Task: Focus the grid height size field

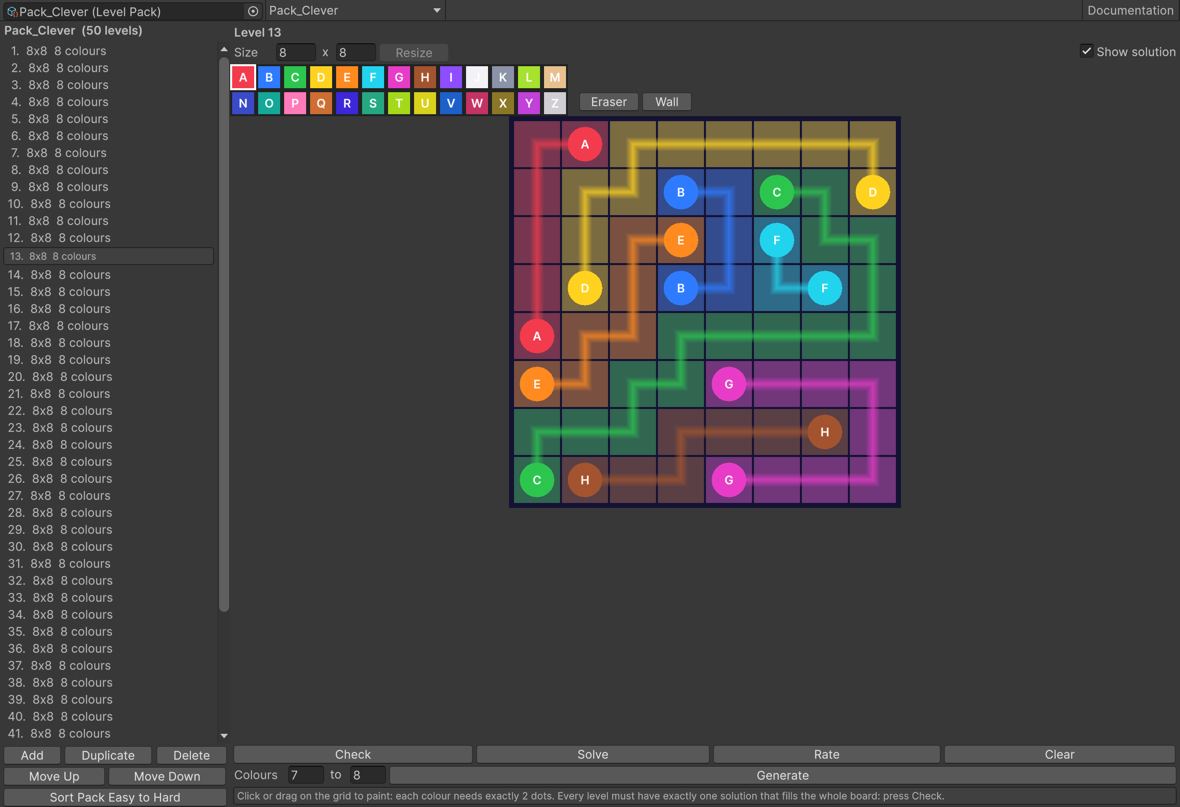Action: (x=356, y=53)
